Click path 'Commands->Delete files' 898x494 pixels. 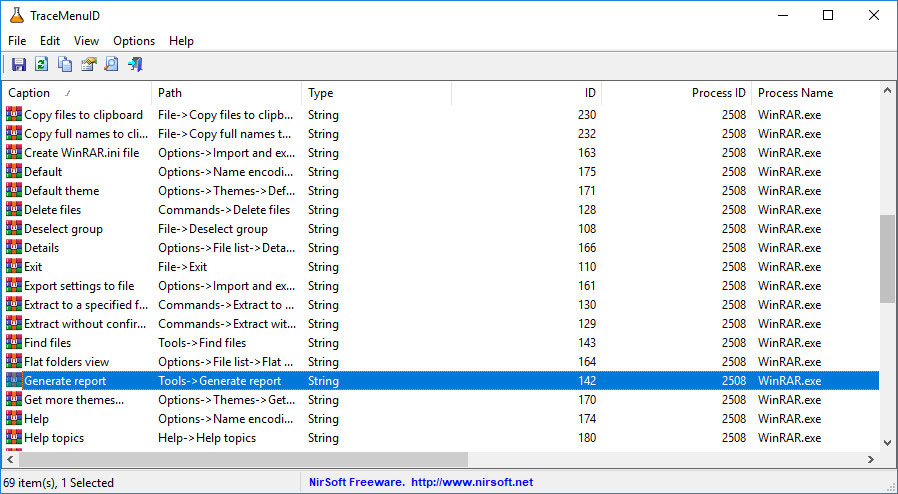pos(224,210)
